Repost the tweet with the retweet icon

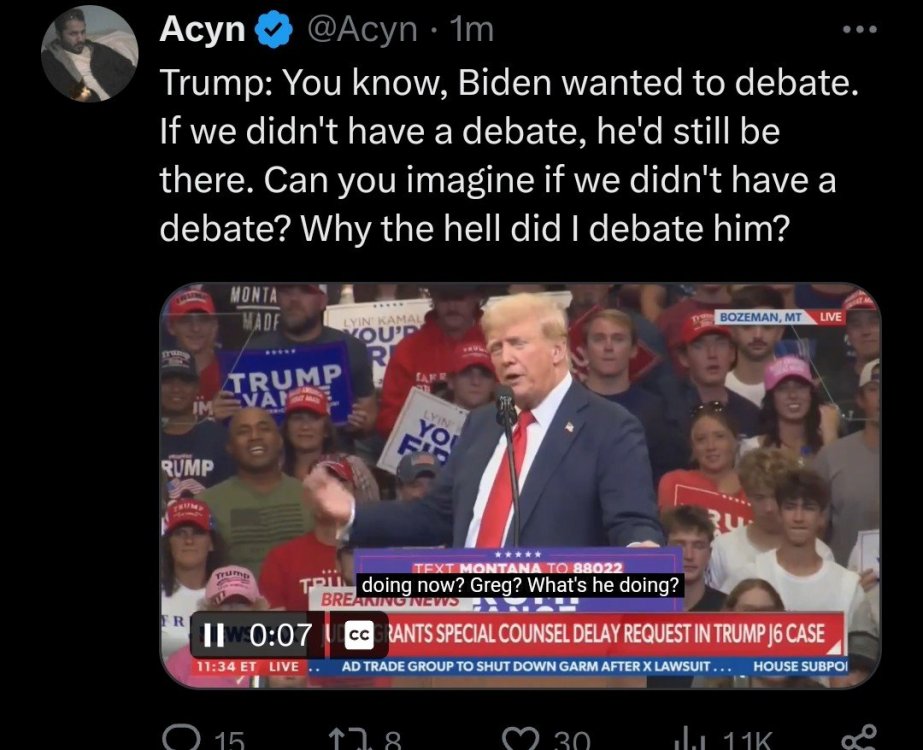pos(348,738)
